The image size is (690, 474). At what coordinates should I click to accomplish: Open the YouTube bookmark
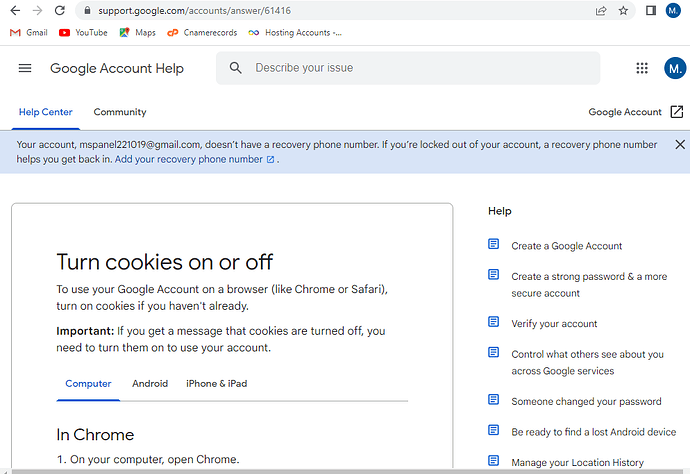coord(83,32)
